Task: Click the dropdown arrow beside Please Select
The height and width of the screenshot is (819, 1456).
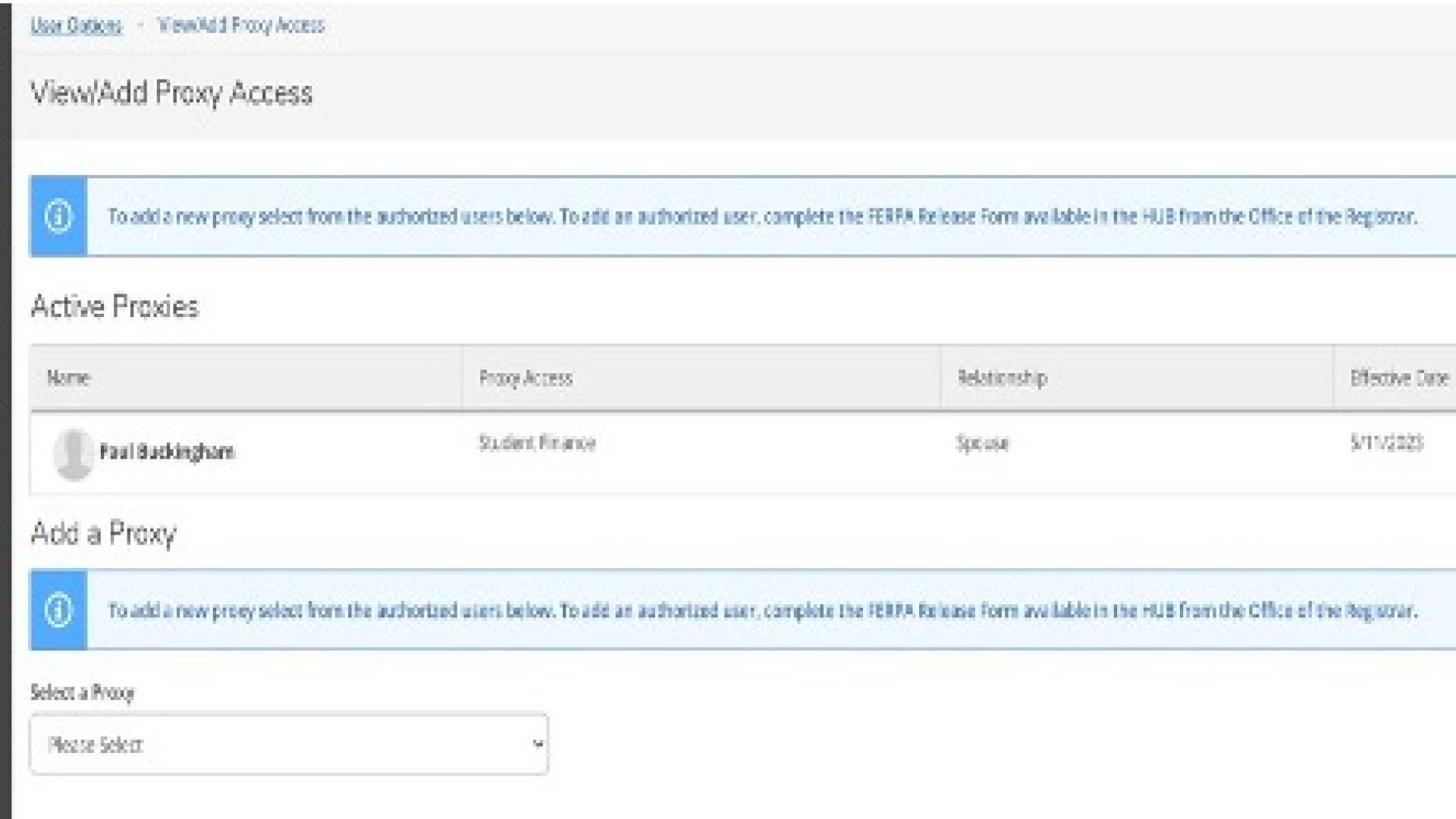Action: point(538,744)
